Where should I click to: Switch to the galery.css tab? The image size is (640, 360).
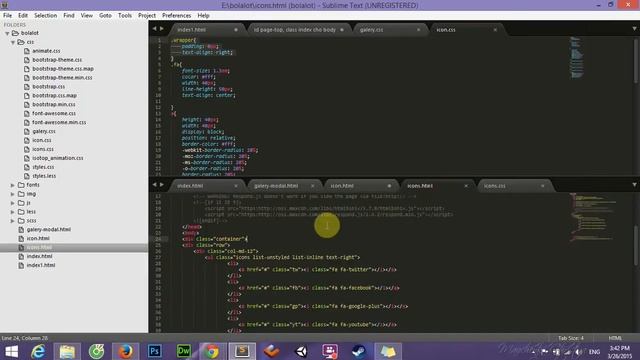coord(371,30)
